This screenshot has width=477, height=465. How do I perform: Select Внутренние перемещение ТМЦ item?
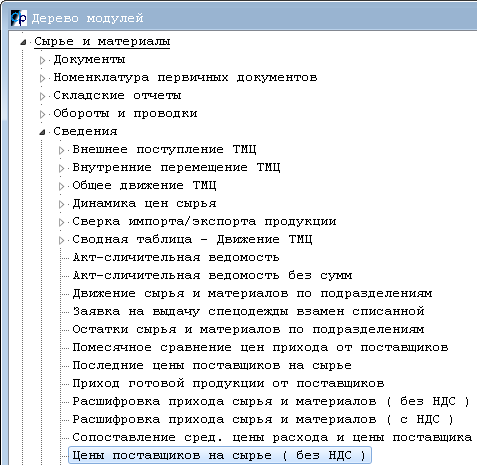(176, 168)
